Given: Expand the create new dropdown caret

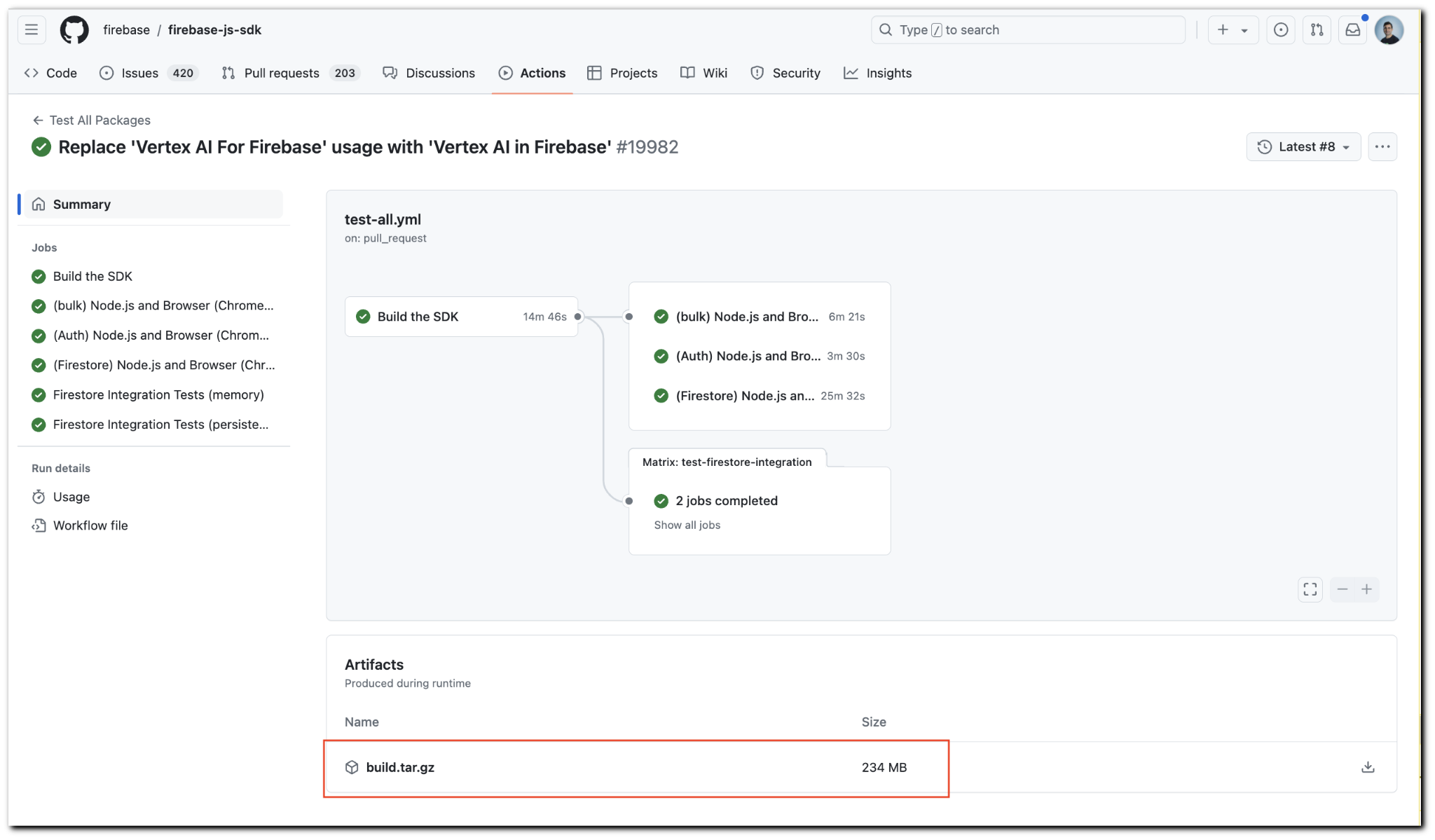Looking at the screenshot, I should [x=1244, y=29].
